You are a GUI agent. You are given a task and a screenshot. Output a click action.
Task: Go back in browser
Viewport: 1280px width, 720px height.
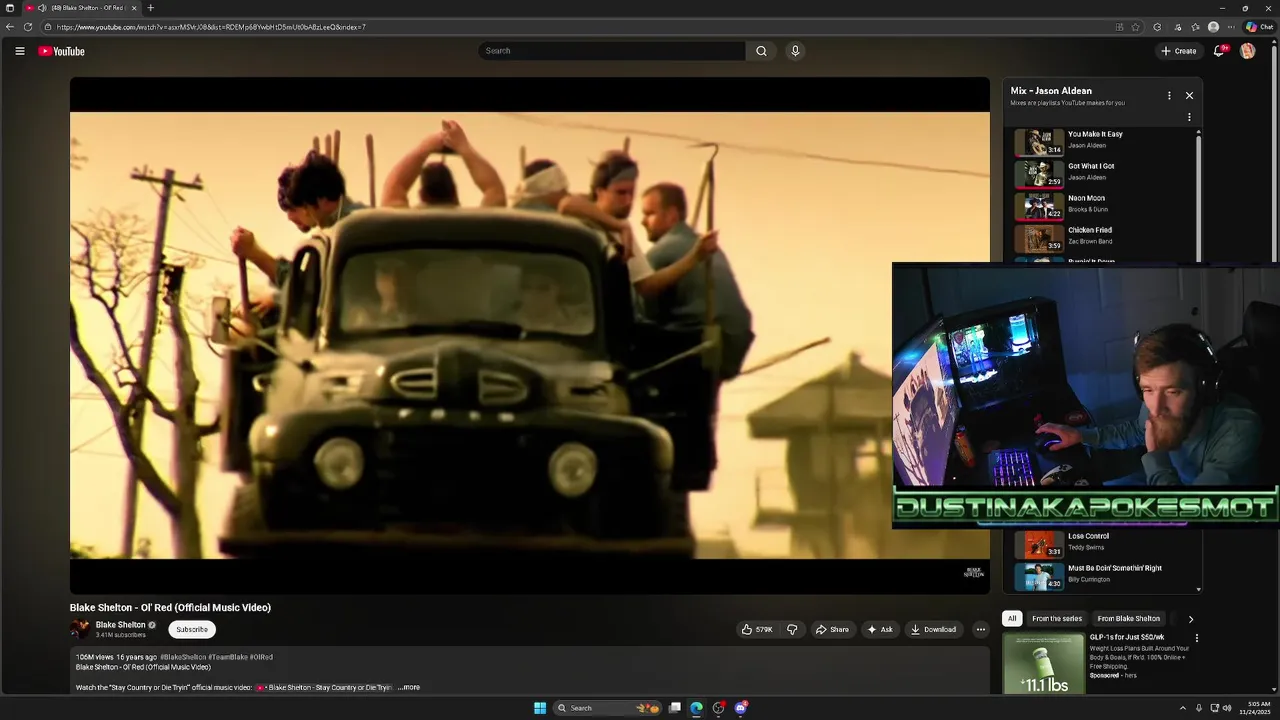click(x=10, y=27)
